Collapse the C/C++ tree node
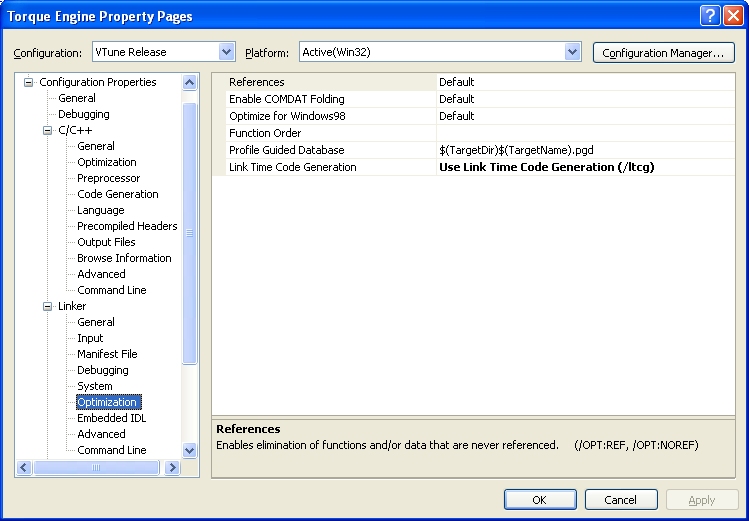 point(48,130)
